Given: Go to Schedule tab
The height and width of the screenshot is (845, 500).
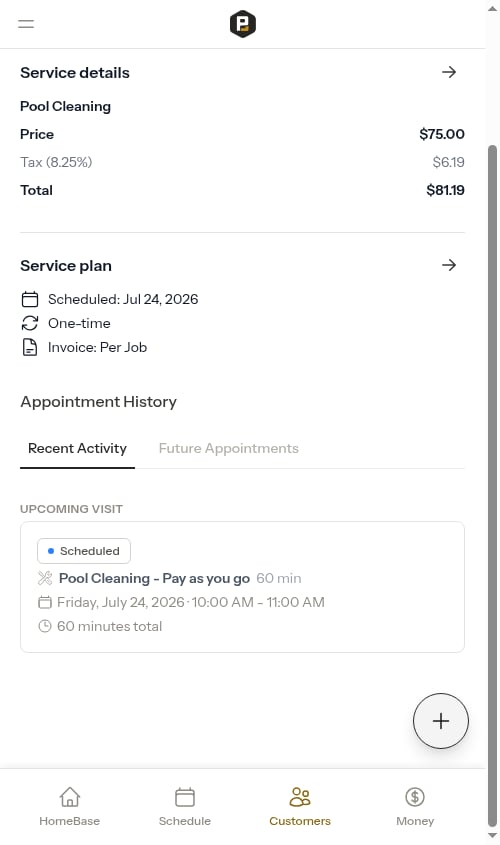Looking at the screenshot, I should [185, 806].
